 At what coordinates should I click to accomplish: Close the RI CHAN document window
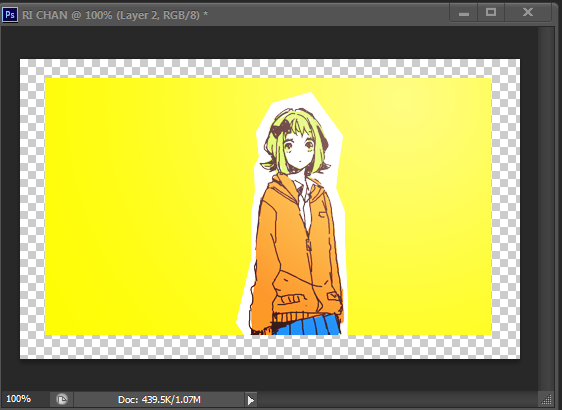(528, 13)
